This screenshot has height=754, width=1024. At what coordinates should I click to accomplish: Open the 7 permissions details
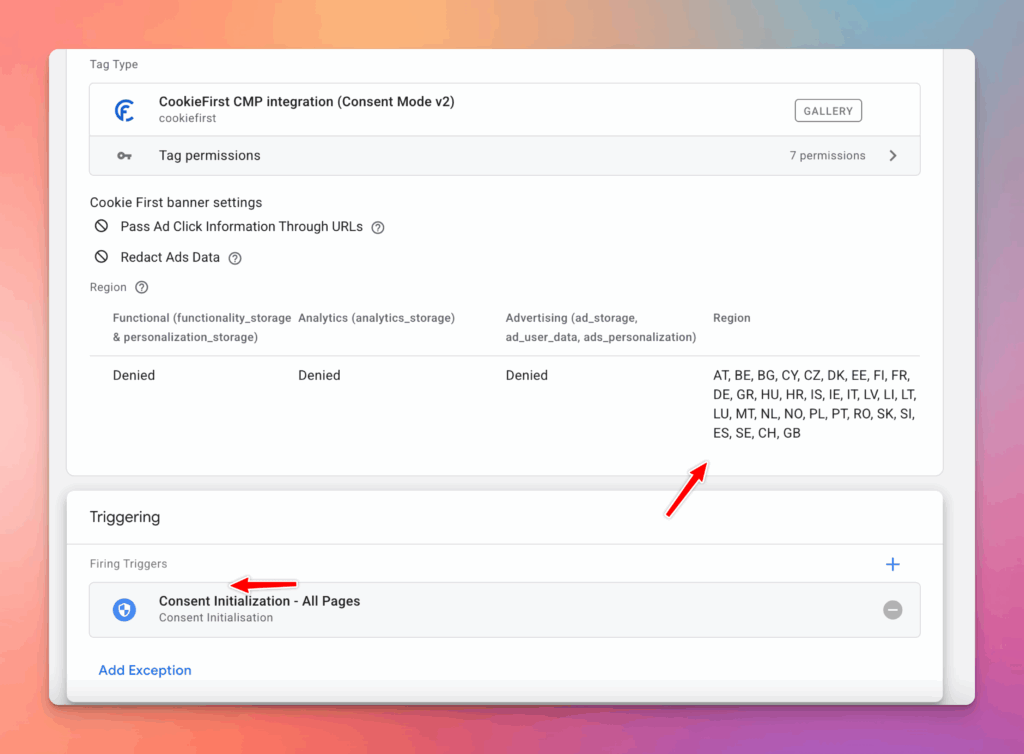[827, 156]
